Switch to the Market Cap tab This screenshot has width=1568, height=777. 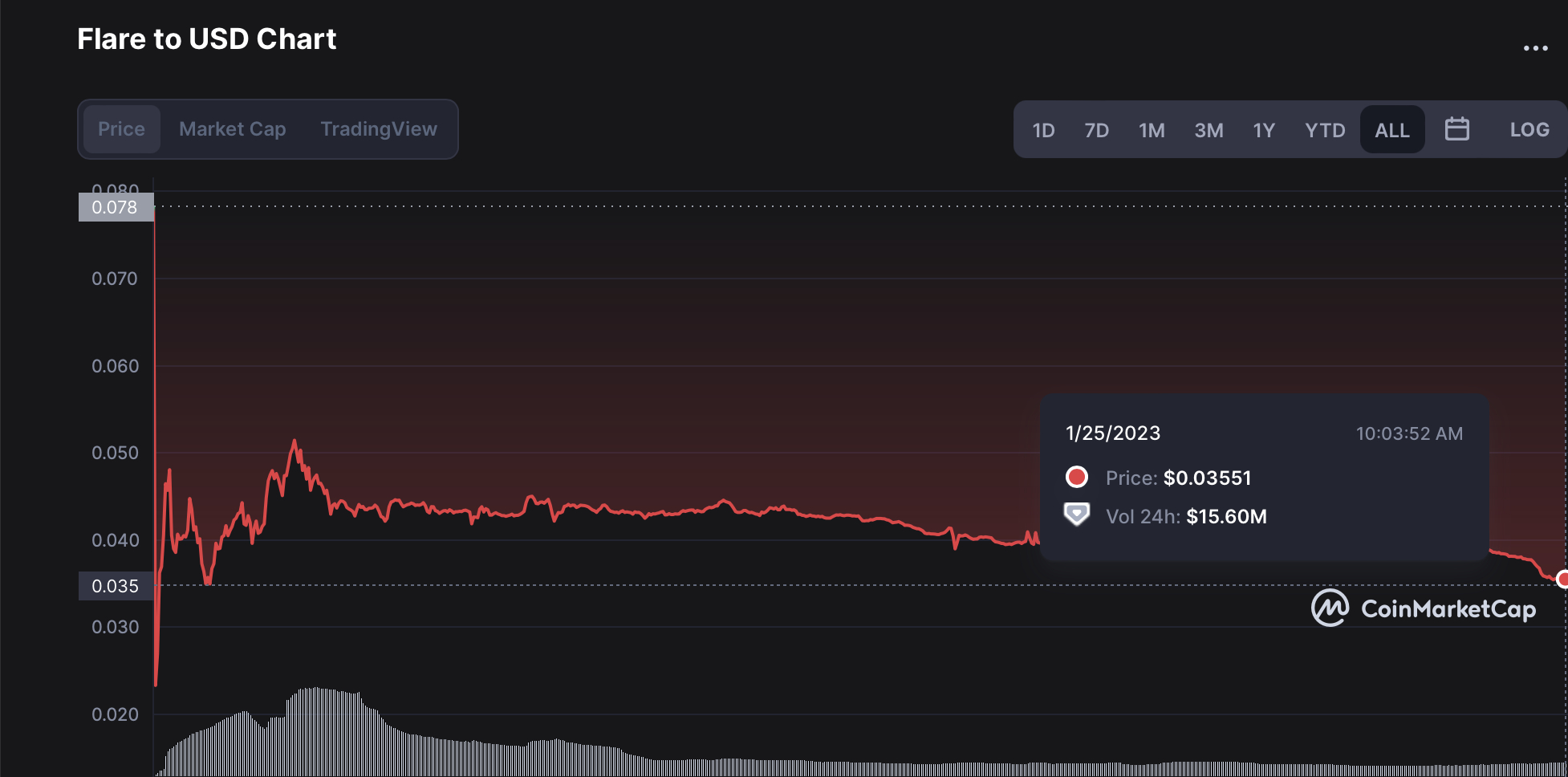pyautogui.click(x=233, y=129)
